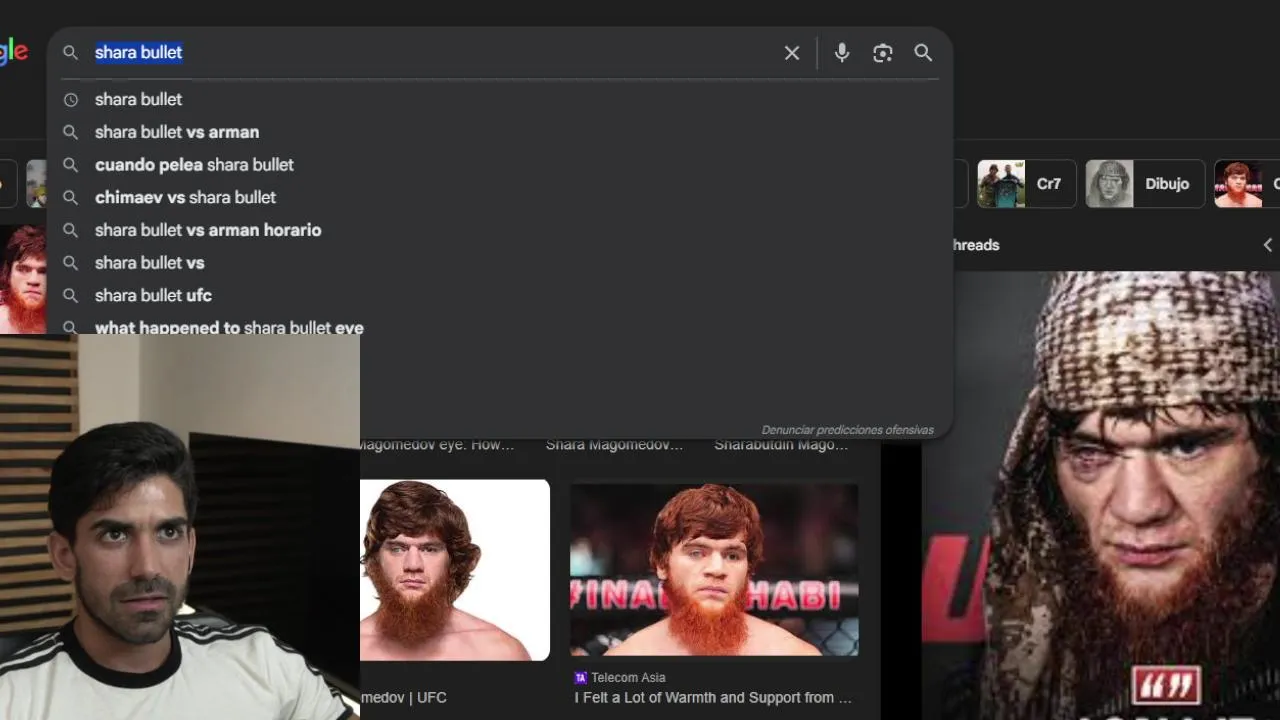
Task: Click clock icon beside 'shara bullet' history entry
Action: point(70,100)
